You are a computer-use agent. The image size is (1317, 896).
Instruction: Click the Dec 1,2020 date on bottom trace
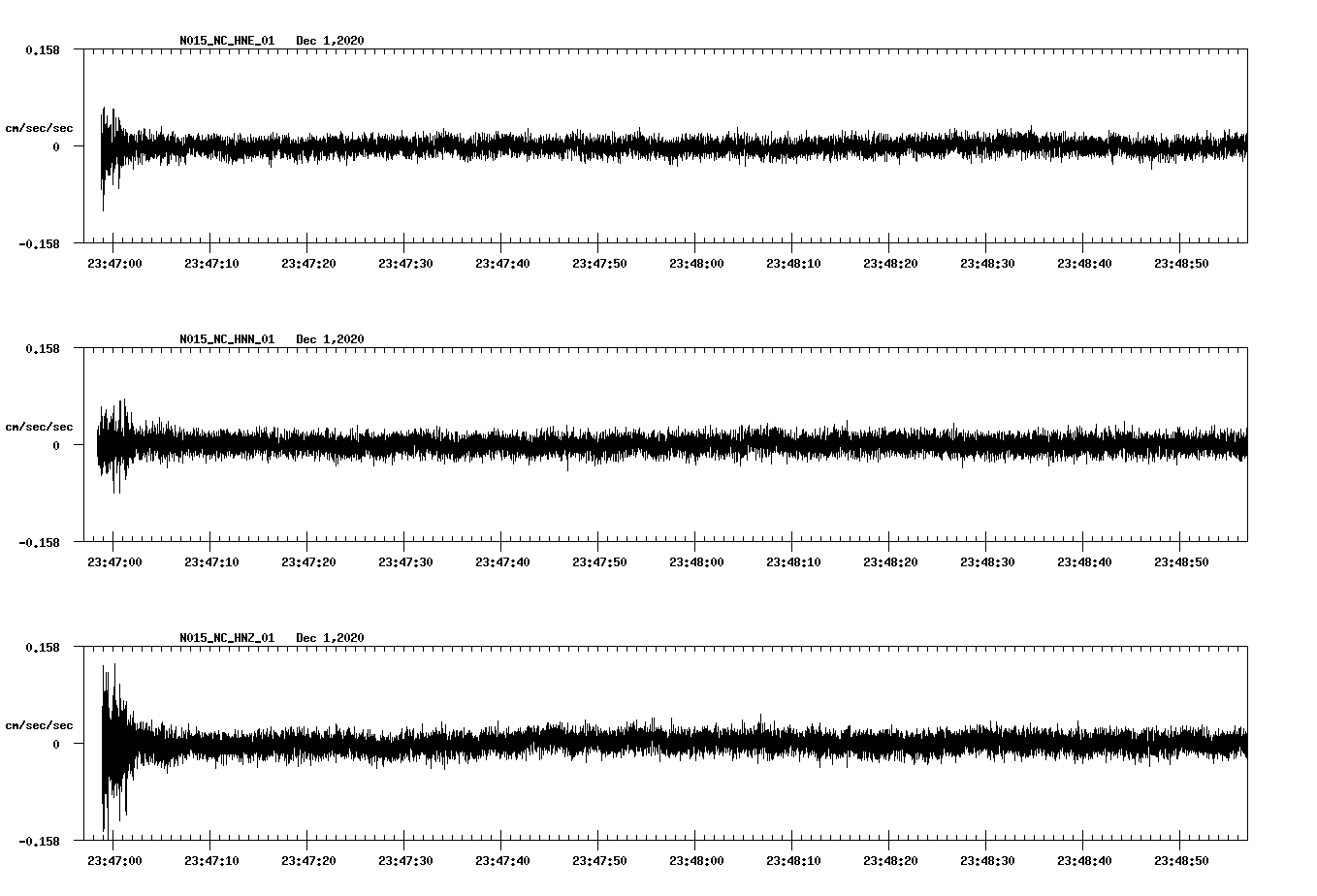tap(333, 638)
